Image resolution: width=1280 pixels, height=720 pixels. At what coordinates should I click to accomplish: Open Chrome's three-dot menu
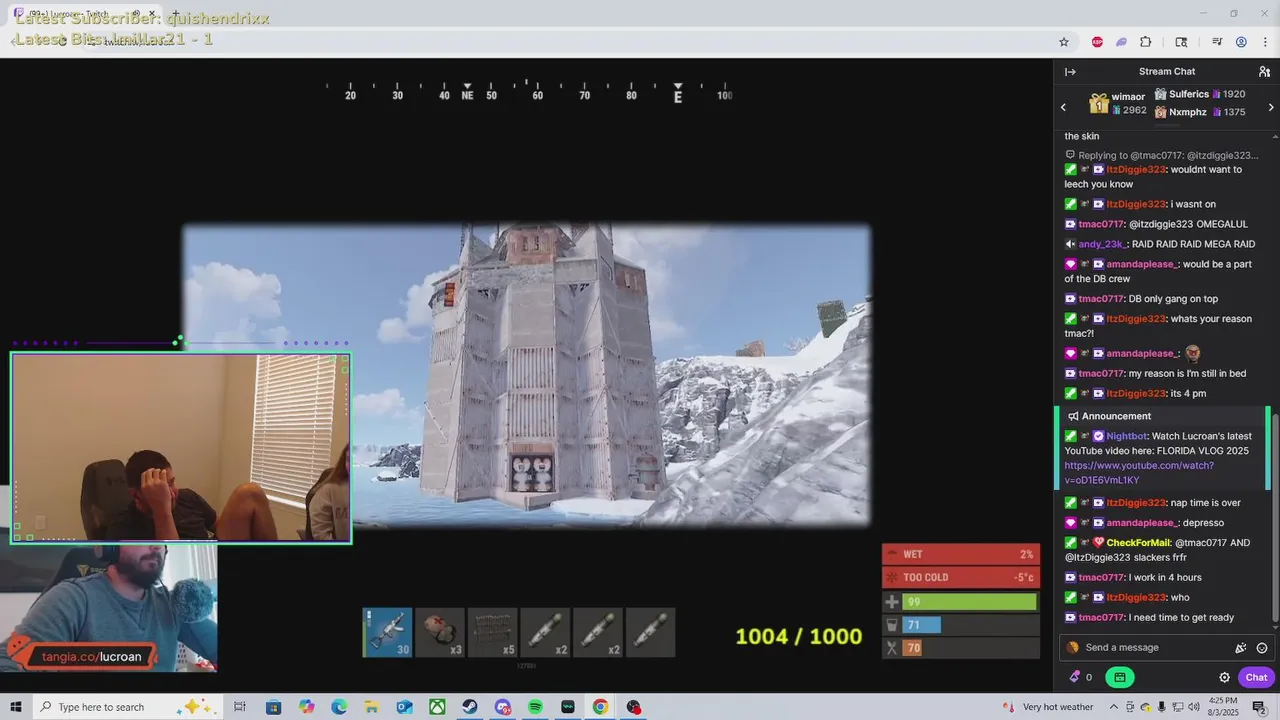coord(1264,42)
